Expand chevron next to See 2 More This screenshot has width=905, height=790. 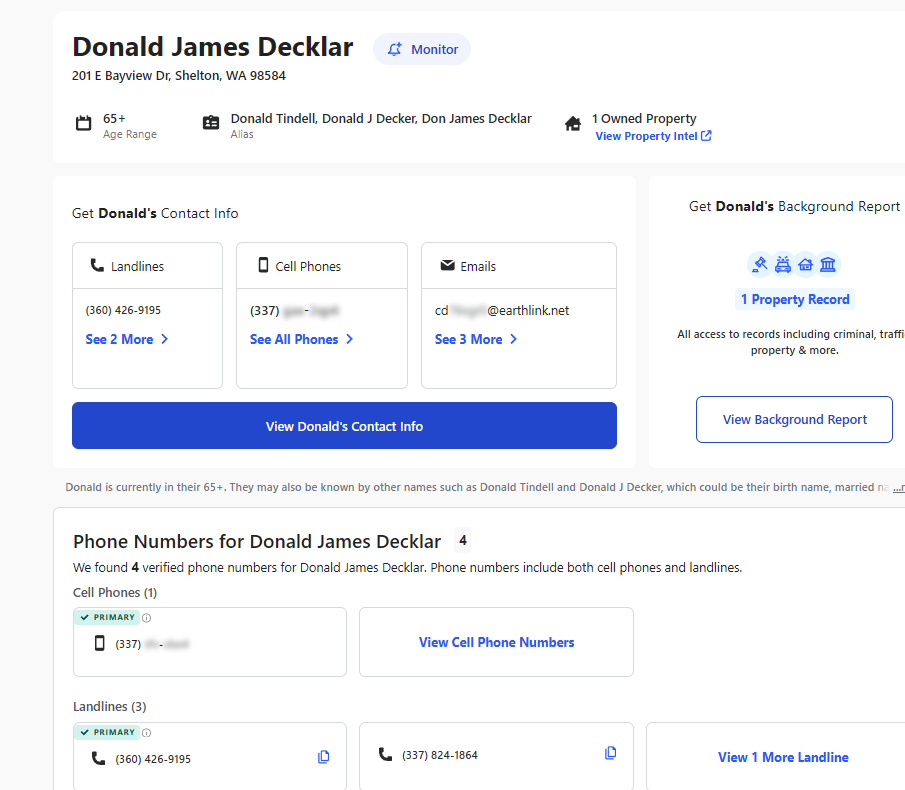(164, 339)
